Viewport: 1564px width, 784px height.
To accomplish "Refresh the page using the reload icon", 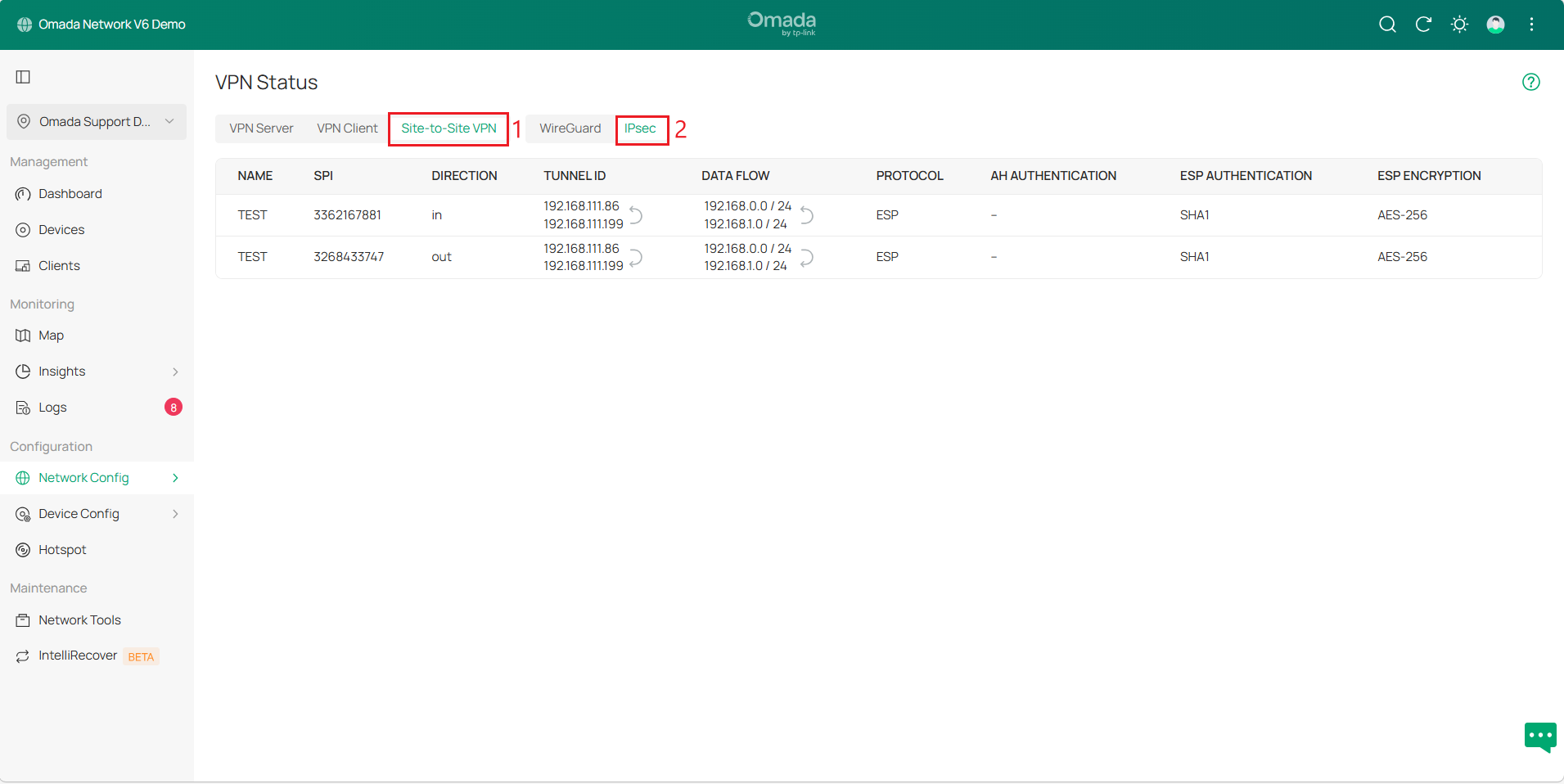I will pyautogui.click(x=1423, y=25).
